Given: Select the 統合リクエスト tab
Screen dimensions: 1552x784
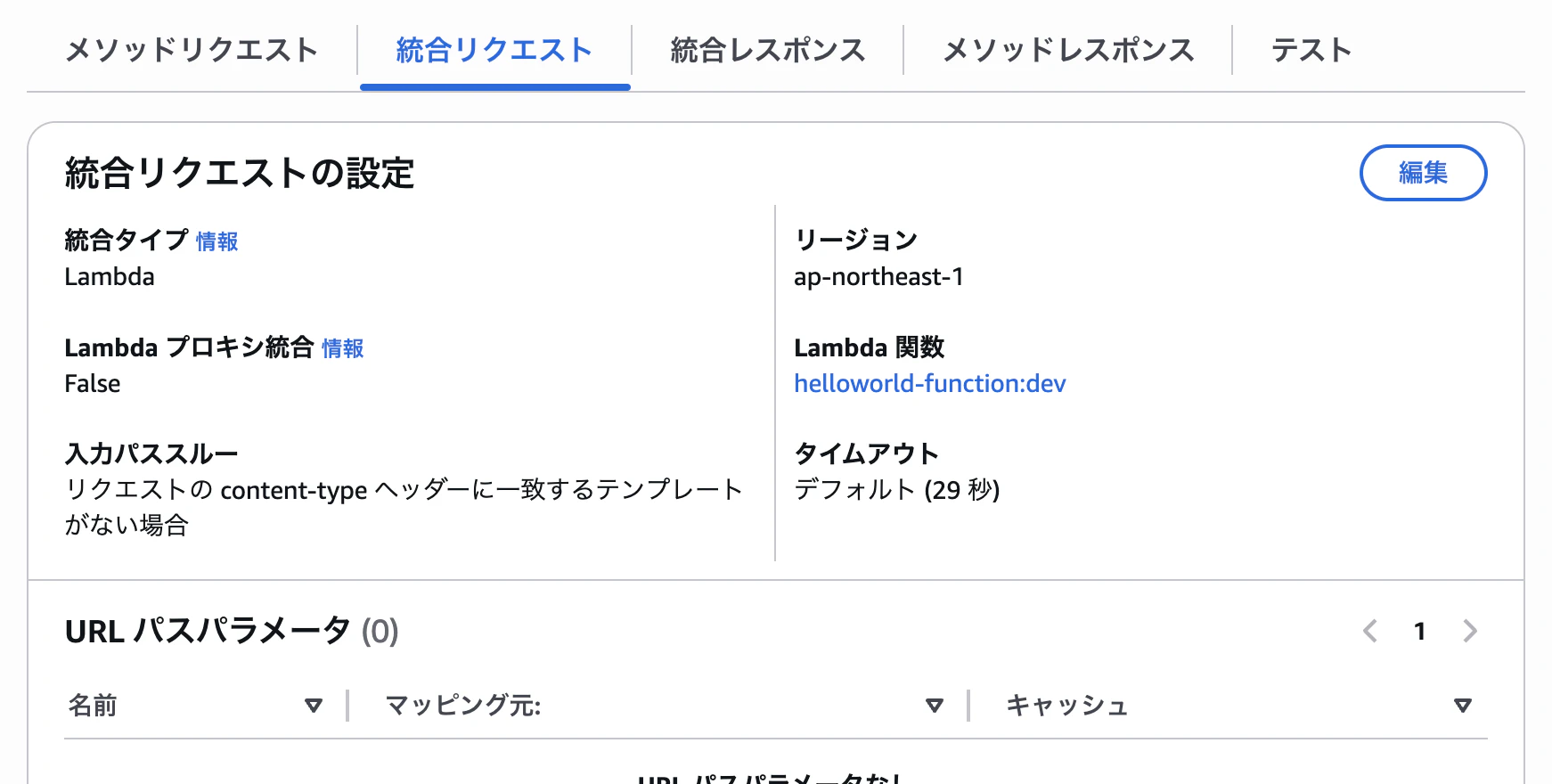Looking at the screenshot, I should pos(494,51).
